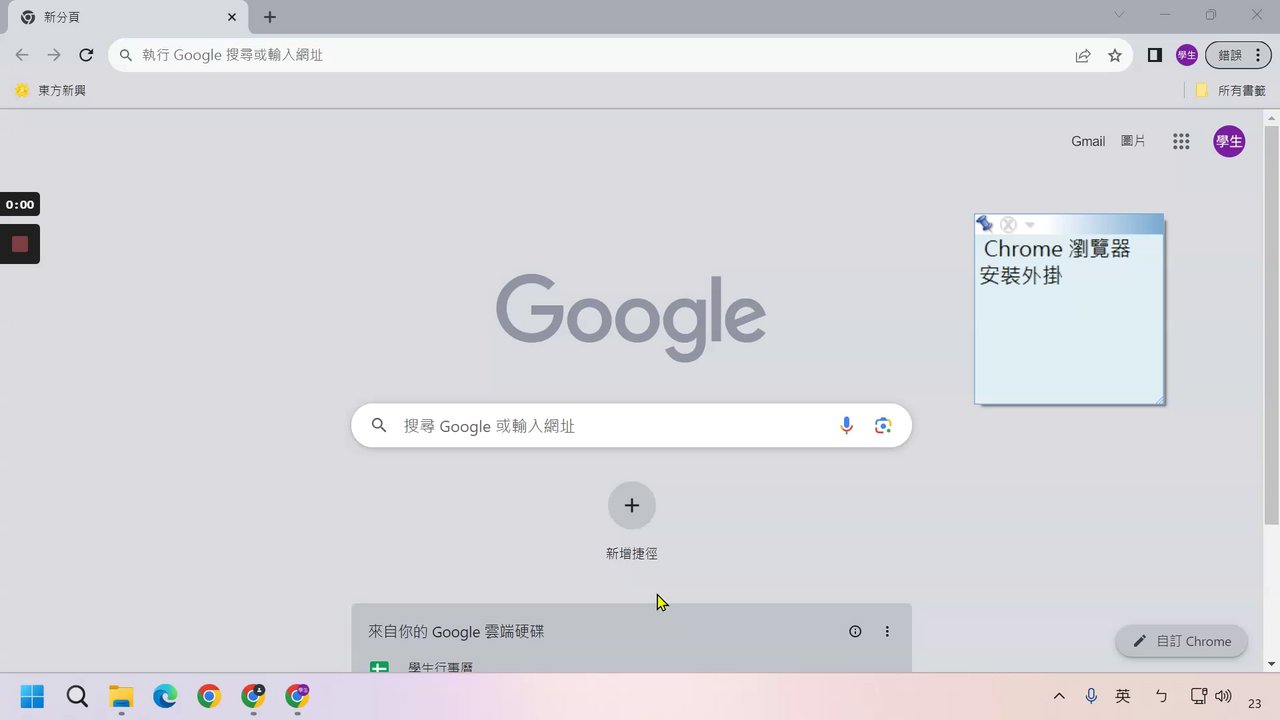Image resolution: width=1280 pixels, height=720 pixels.
Task: Open File Explorer from taskbar
Action: pyautogui.click(x=121, y=696)
